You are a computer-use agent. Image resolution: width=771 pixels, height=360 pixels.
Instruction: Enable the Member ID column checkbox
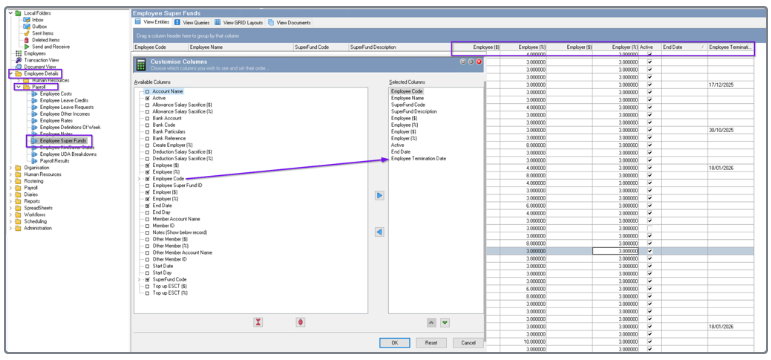pyautogui.click(x=147, y=226)
